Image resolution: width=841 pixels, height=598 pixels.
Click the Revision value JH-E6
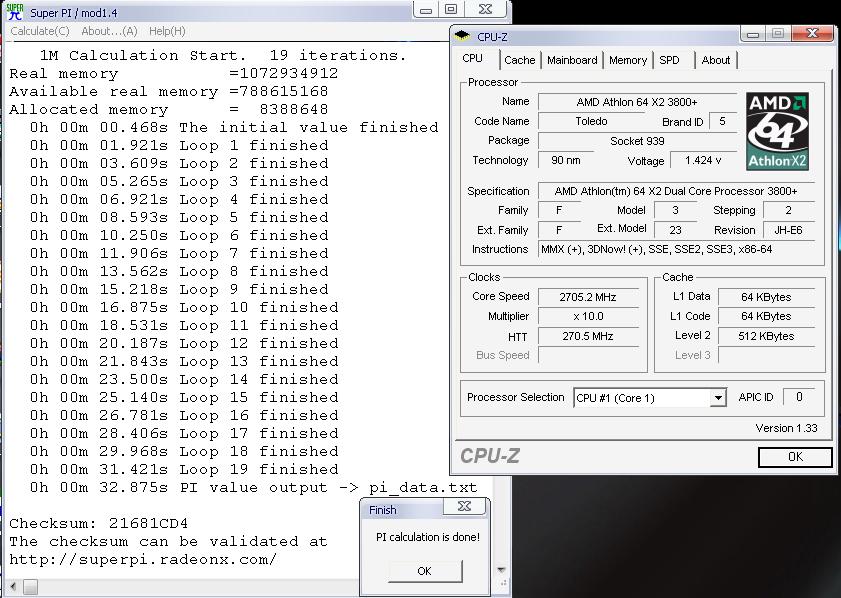pyautogui.click(x=788, y=231)
